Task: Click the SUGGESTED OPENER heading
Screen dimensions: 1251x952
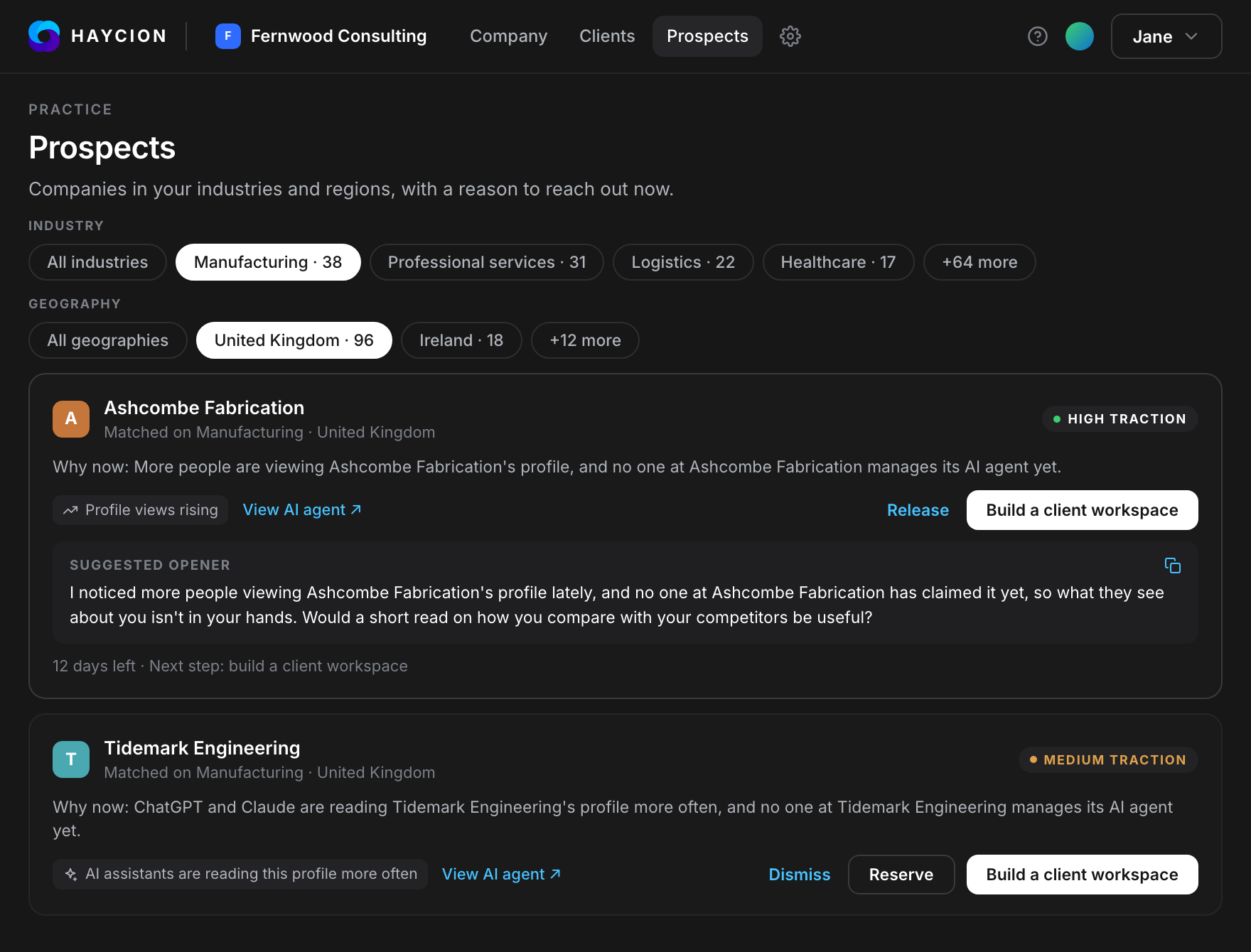Action: click(150, 565)
